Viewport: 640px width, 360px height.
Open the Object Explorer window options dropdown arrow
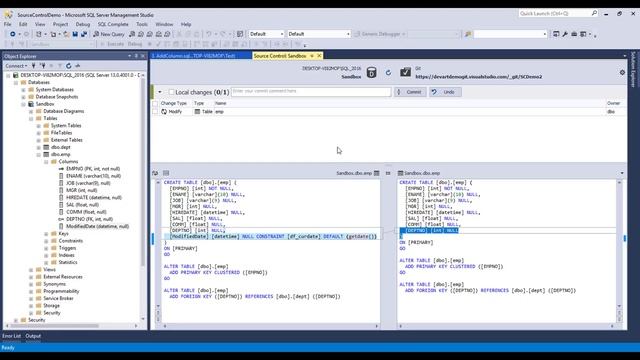tap(129, 56)
